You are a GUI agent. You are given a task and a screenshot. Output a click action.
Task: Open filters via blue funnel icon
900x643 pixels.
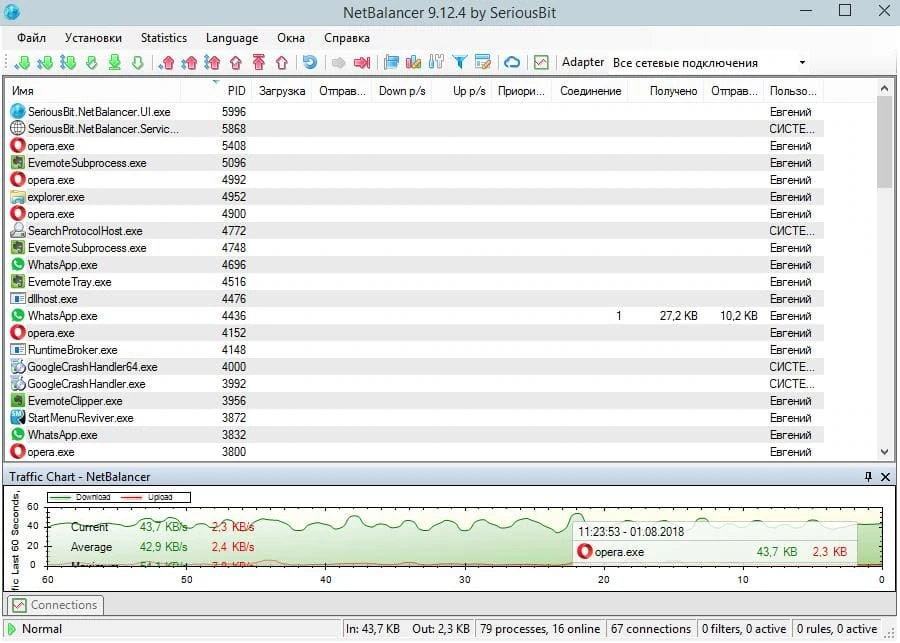click(460, 62)
